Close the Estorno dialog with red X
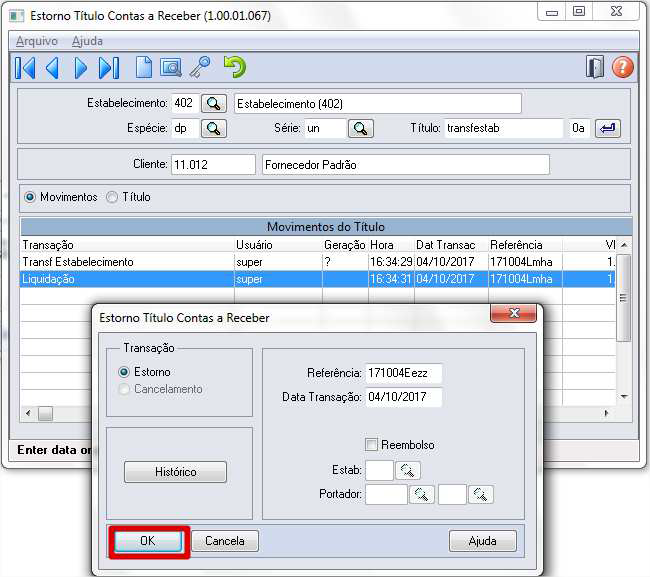Image resolution: width=650 pixels, height=577 pixels. click(x=514, y=313)
